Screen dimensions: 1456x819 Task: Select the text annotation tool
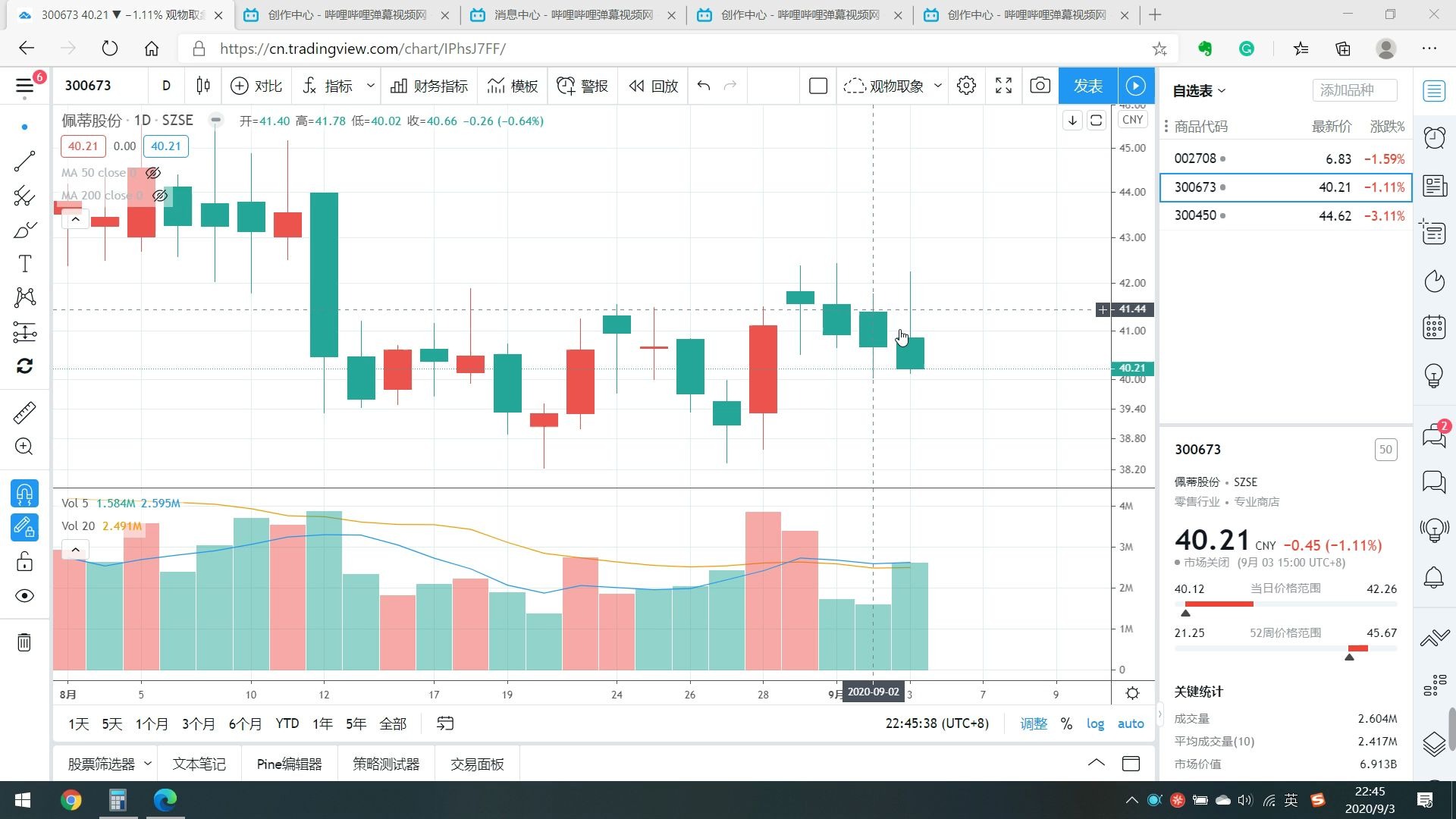24,264
